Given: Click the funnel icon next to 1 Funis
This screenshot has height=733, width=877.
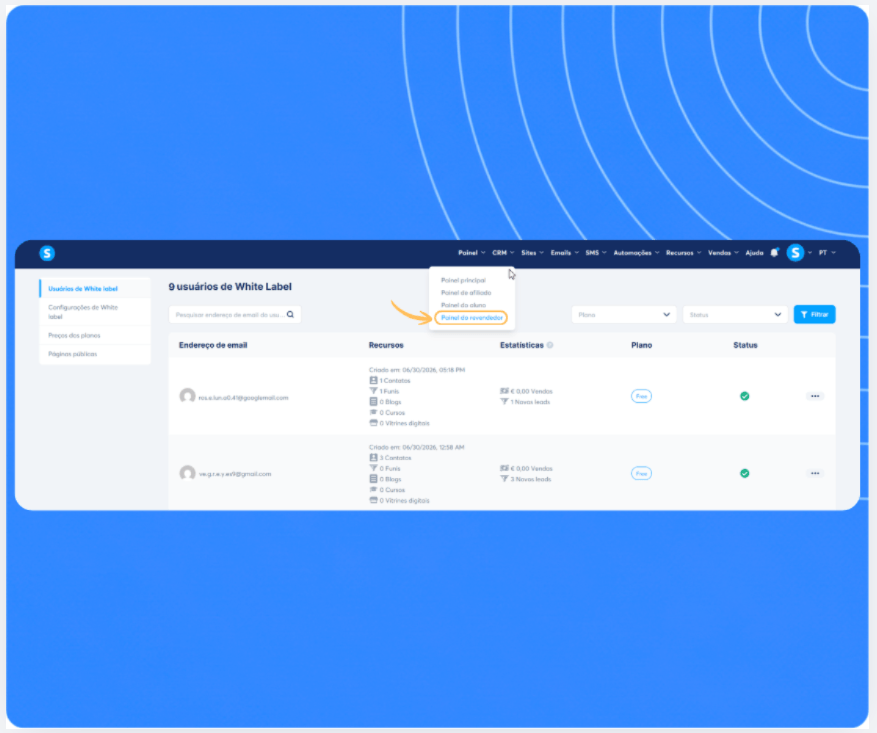Looking at the screenshot, I should (x=373, y=391).
